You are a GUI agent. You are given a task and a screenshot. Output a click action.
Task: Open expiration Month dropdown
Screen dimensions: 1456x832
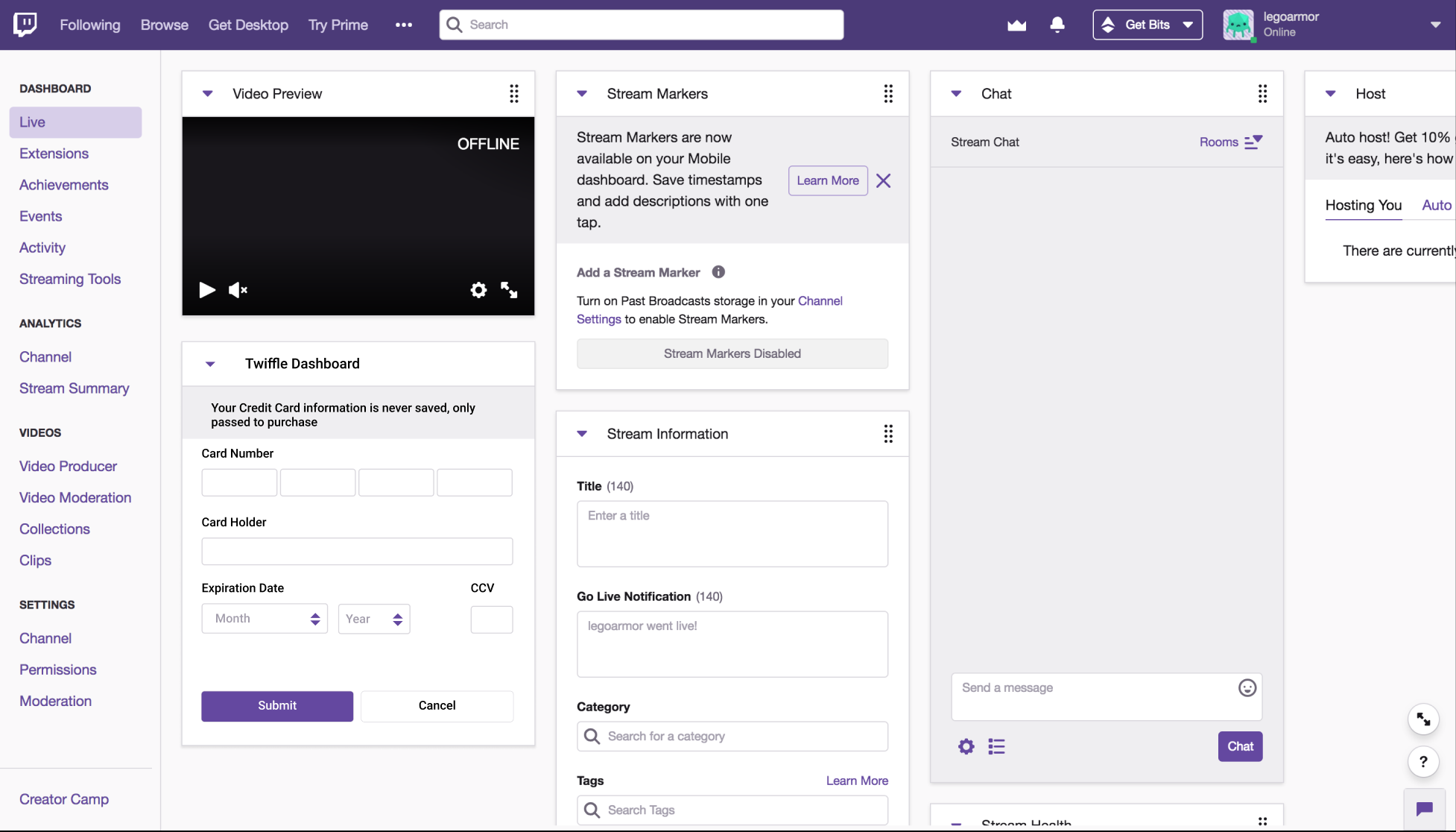[265, 619]
